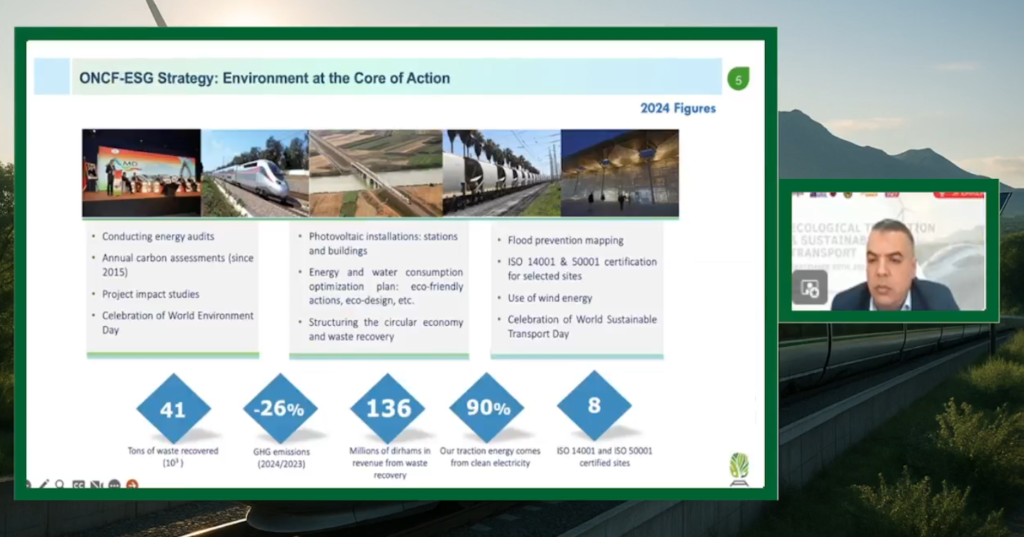The image size is (1024, 537).
Task: Click the 136 millions of dirhams diamond
Action: (x=387, y=408)
